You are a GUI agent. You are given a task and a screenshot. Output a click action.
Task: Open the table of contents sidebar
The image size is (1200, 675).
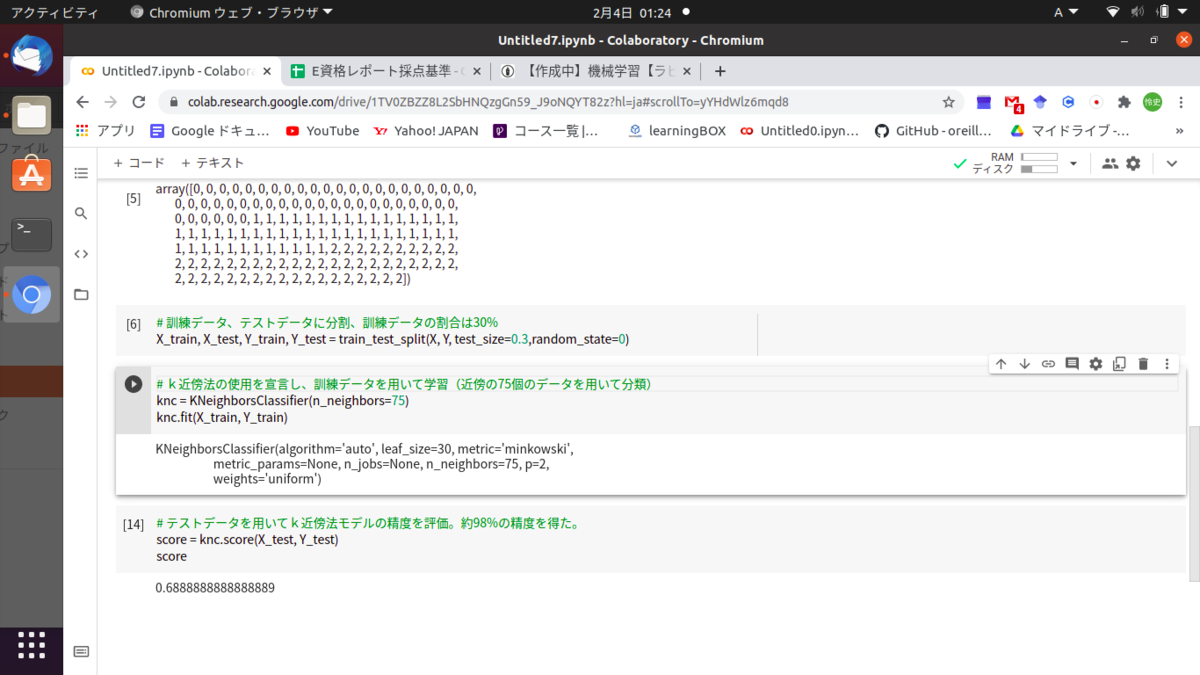(81, 173)
